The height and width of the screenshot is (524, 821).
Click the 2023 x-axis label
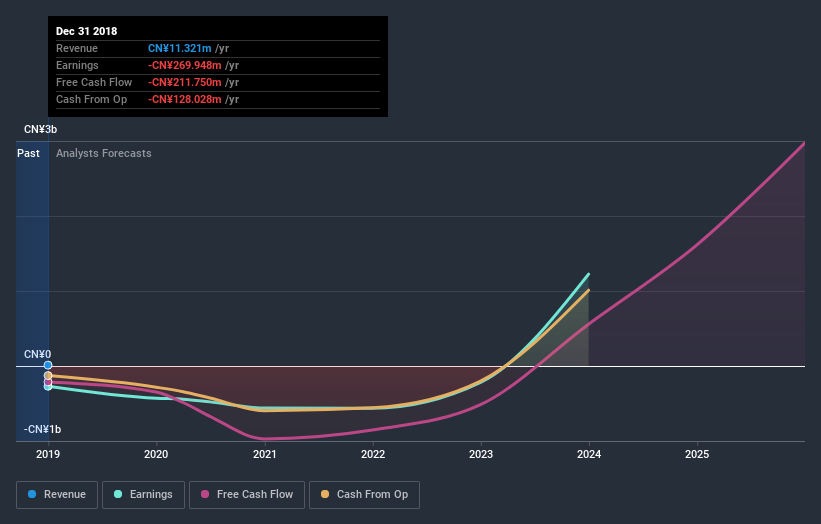(481, 454)
